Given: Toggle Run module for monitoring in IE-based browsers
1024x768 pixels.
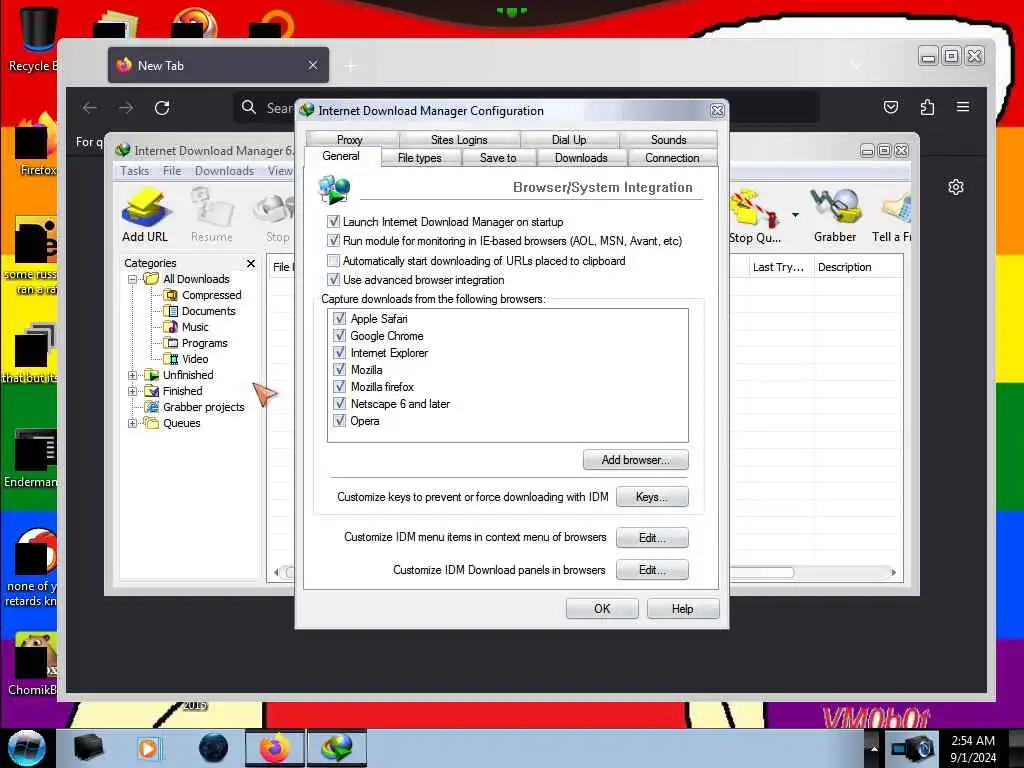Looking at the screenshot, I should (x=334, y=240).
